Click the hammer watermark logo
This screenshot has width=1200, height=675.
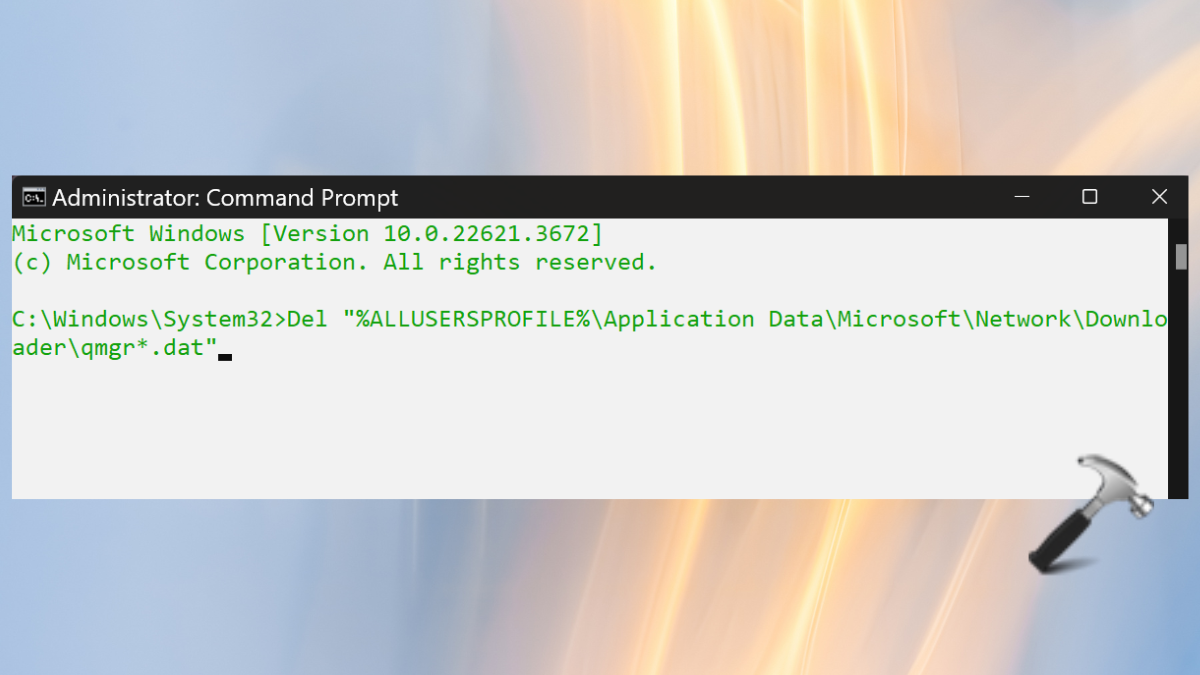click(x=1090, y=513)
